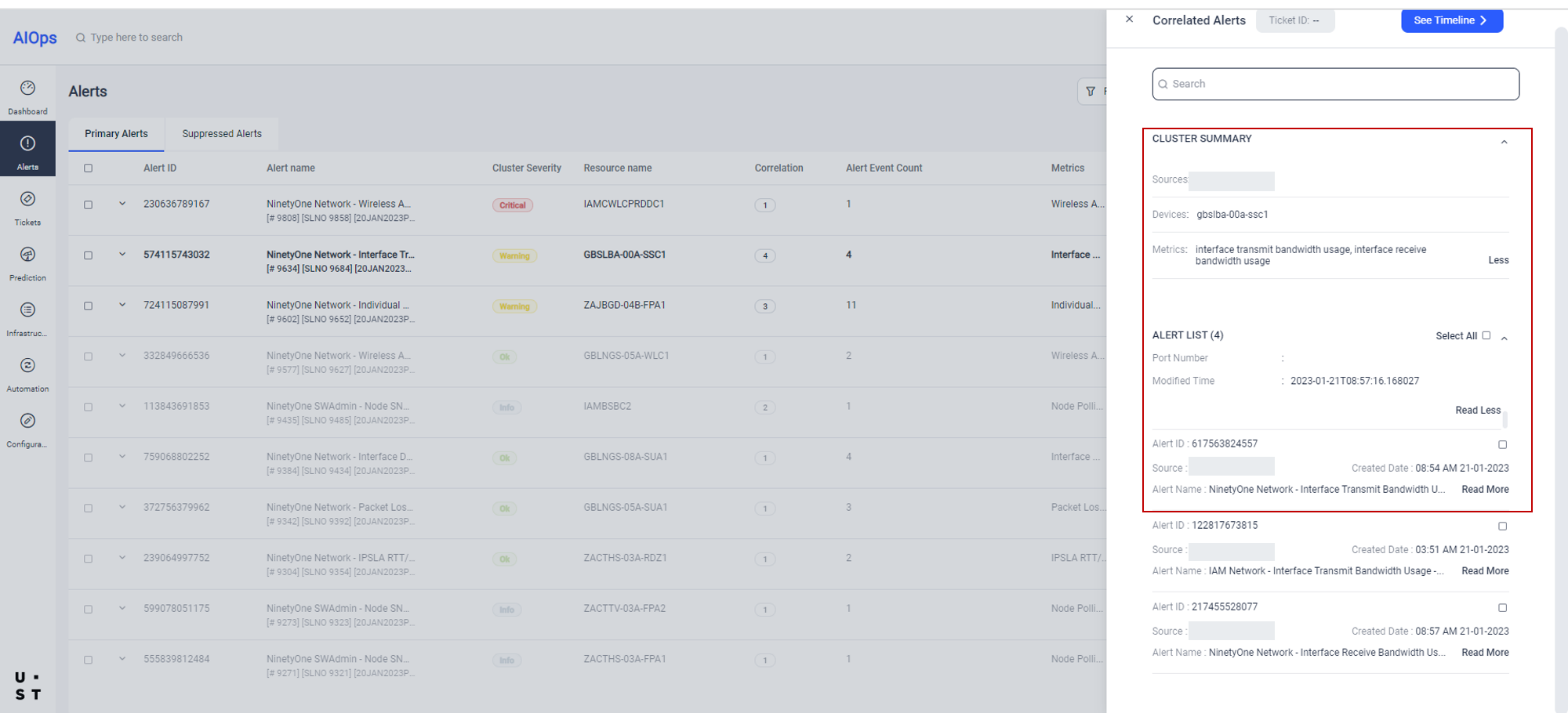Tick the Select All checkbox in the alert list
This screenshot has height=713, width=1568.
click(1486, 335)
